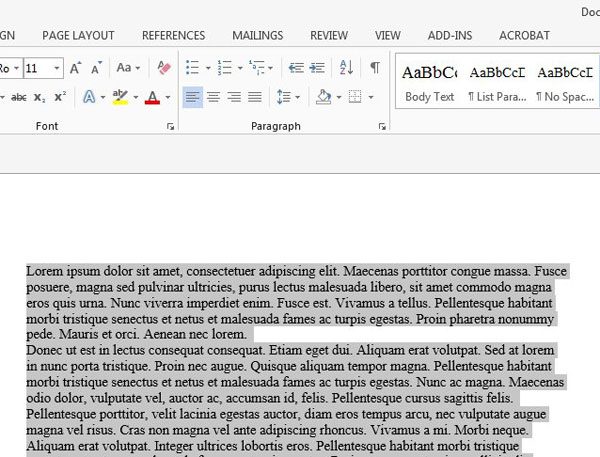Apply the Bullets list icon

[190, 68]
